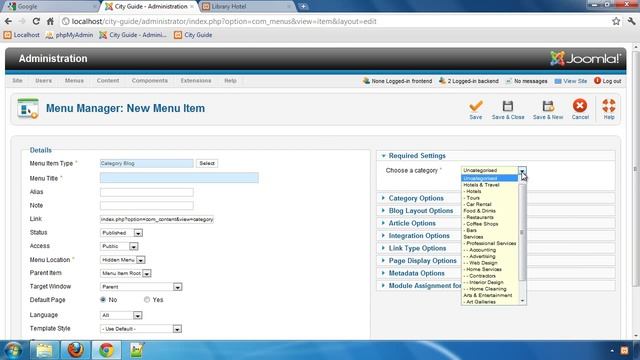Open the Parent Item dropdown
The height and width of the screenshot is (360, 640).
coord(126,273)
